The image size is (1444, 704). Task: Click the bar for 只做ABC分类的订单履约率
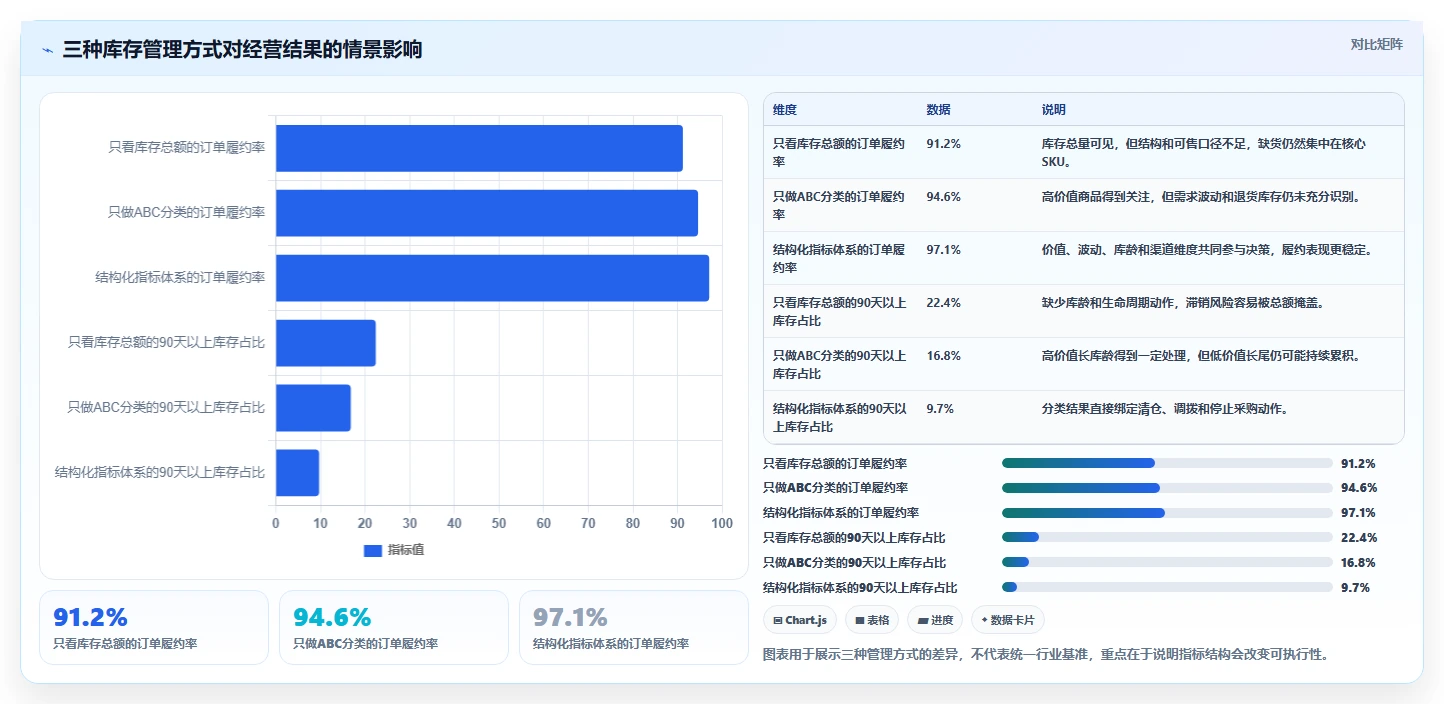[x=487, y=213]
